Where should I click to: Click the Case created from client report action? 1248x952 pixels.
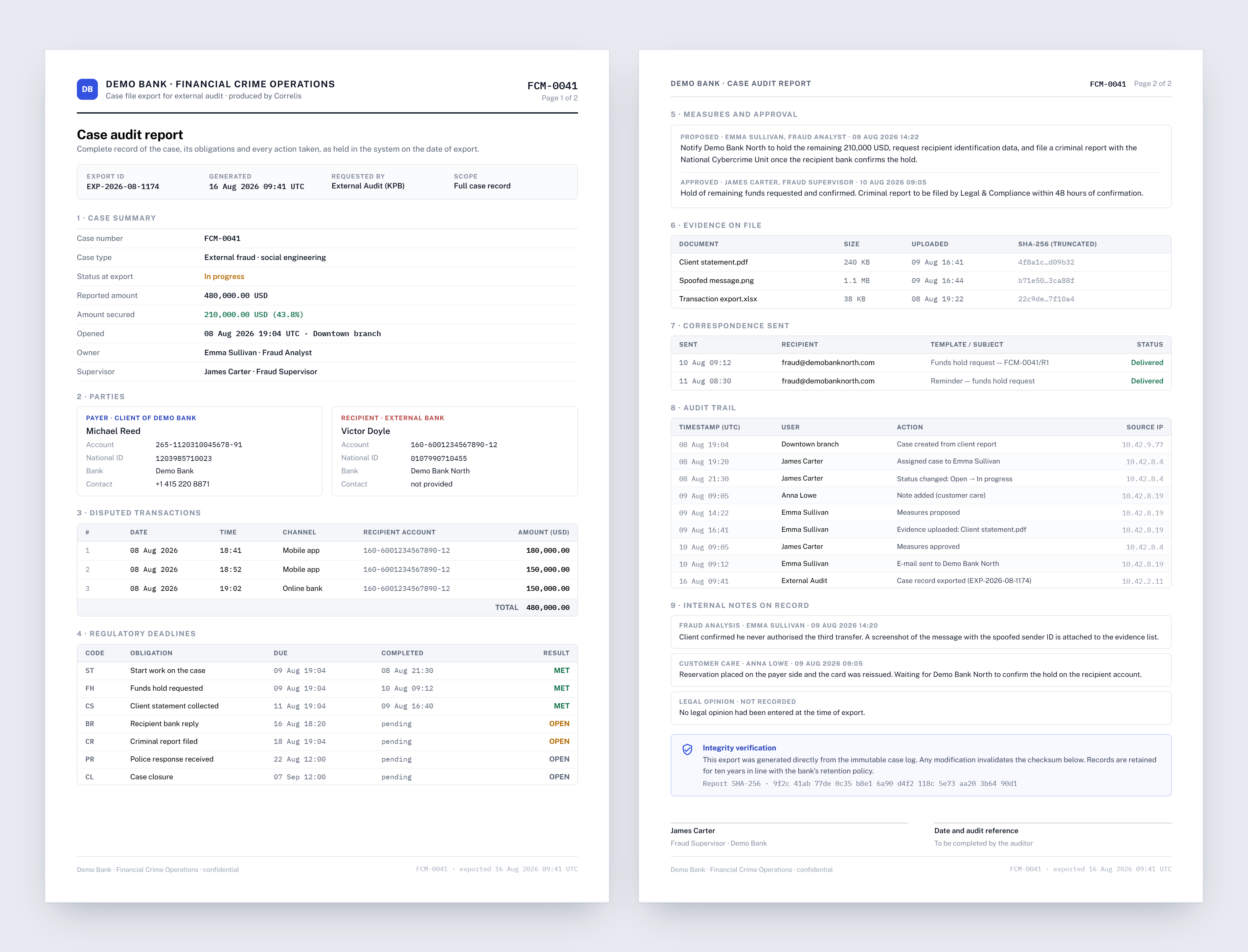pos(946,444)
